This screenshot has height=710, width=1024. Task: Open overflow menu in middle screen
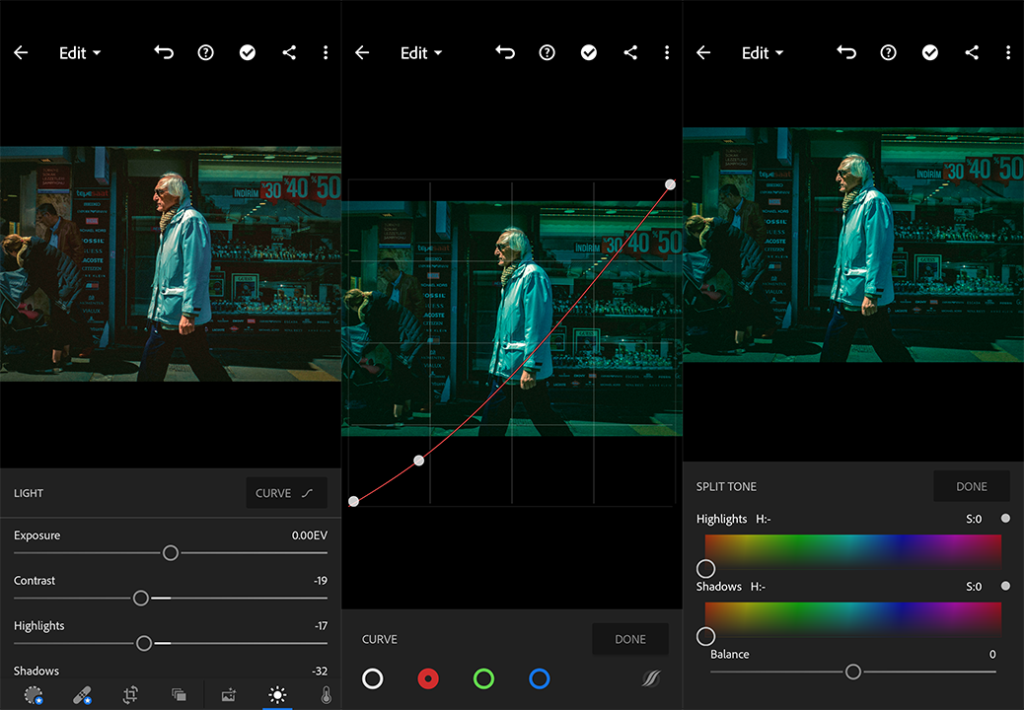click(x=667, y=53)
